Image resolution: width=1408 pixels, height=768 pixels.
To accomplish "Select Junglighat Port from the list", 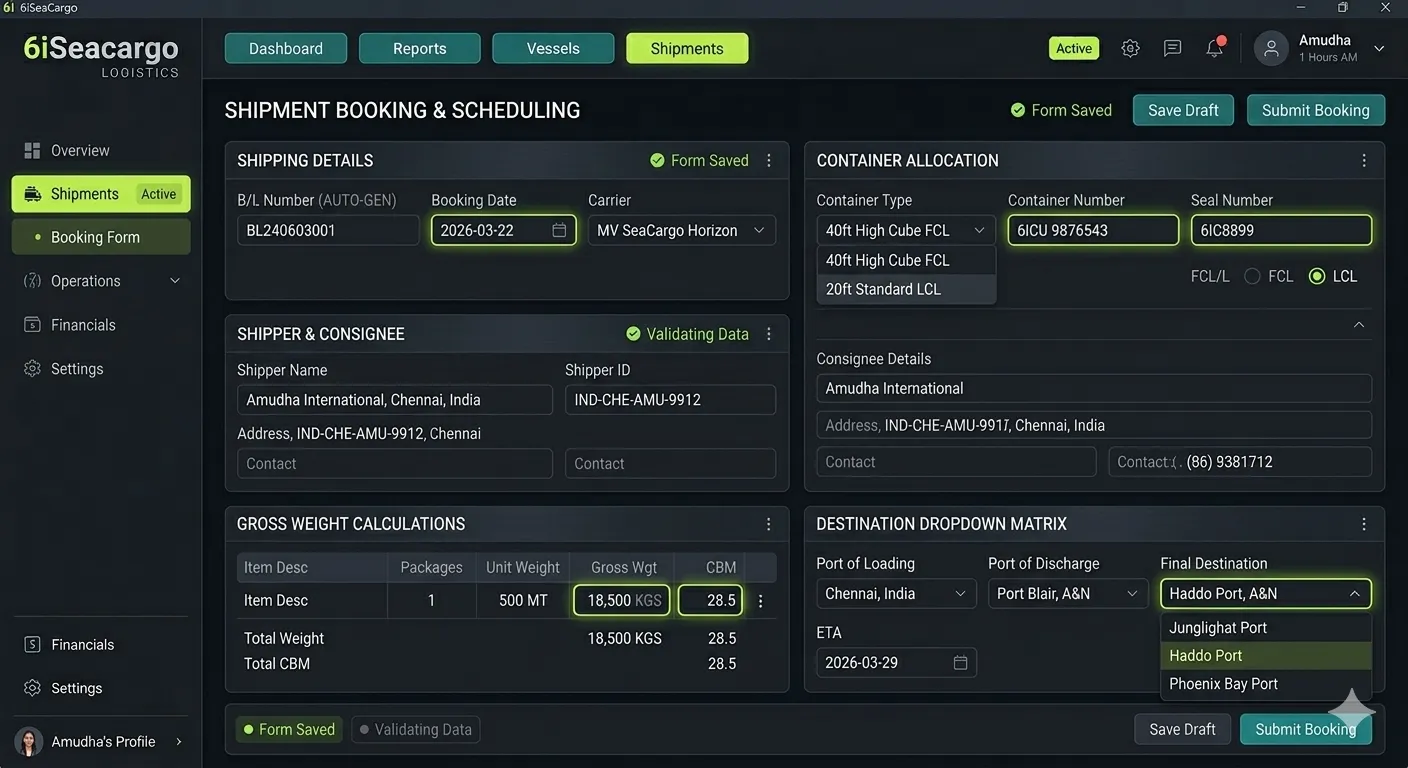I will click(x=1266, y=628).
